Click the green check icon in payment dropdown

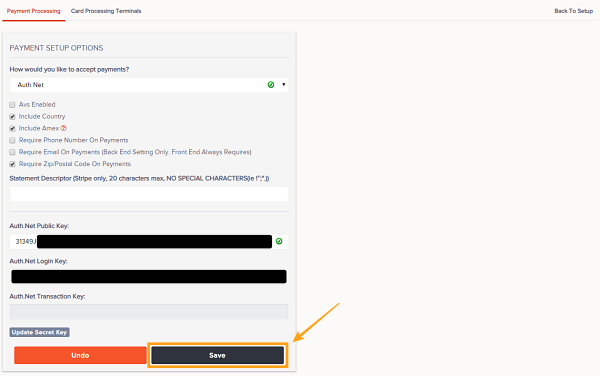[x=271, y=85]
